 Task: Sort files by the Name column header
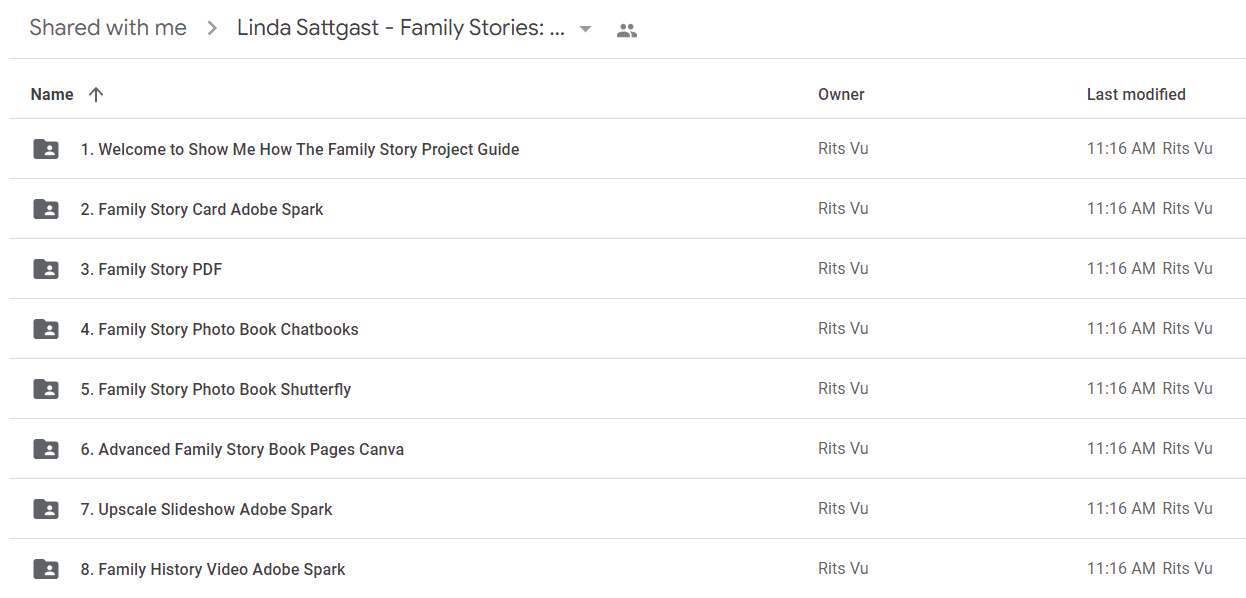click(52, 94)
